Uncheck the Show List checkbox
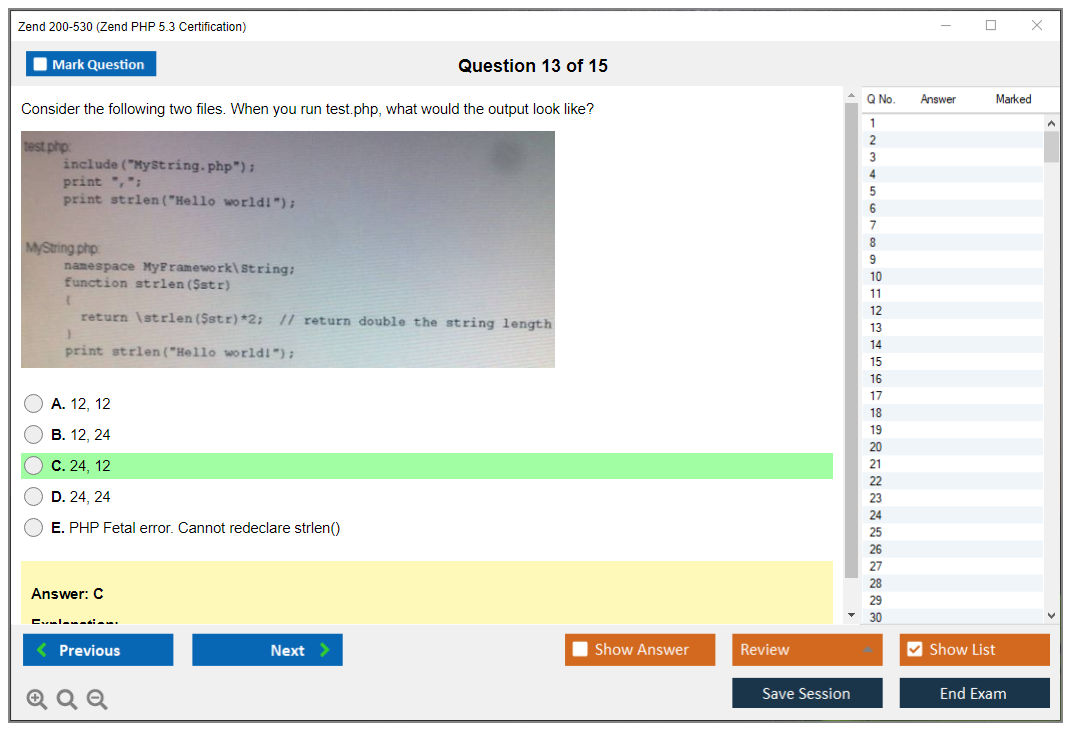 pos(914,650)
